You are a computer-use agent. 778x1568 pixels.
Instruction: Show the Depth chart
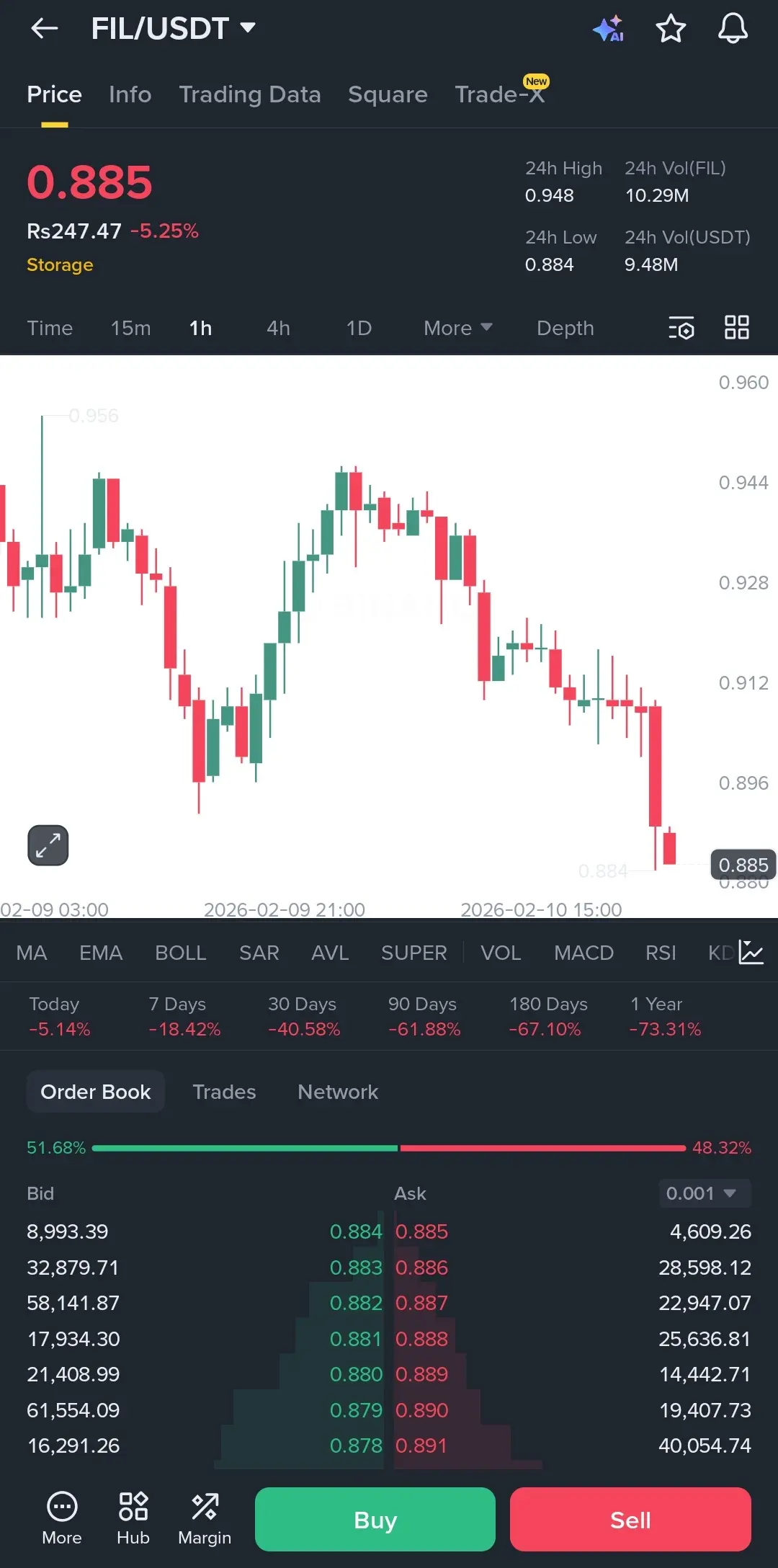(x=565, y=328)
